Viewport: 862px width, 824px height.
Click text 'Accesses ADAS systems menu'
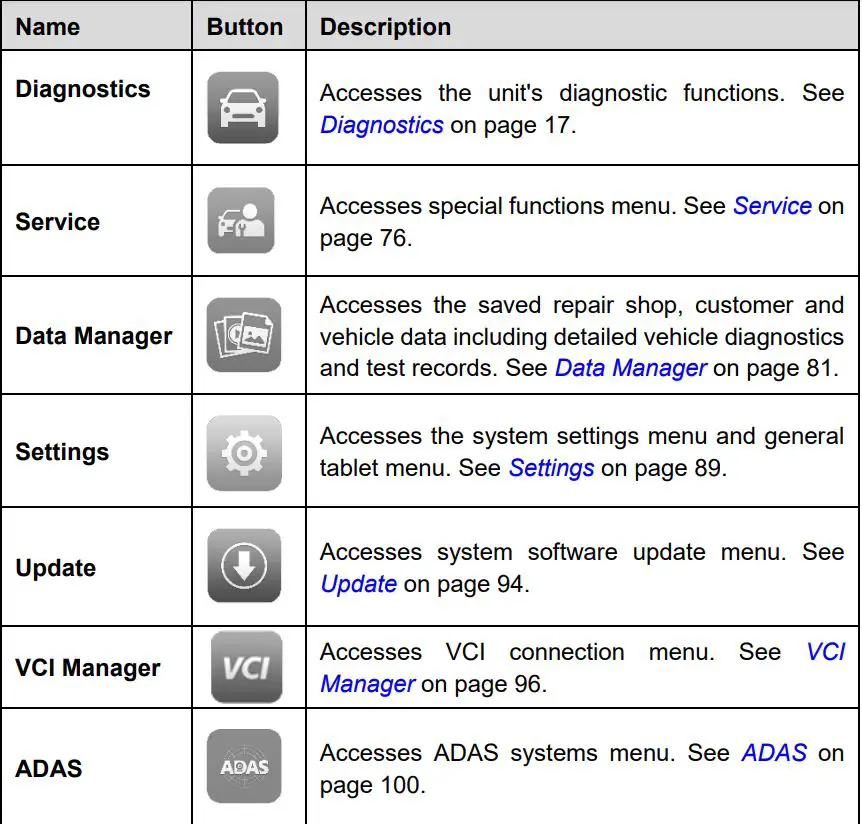coord(498,753)
